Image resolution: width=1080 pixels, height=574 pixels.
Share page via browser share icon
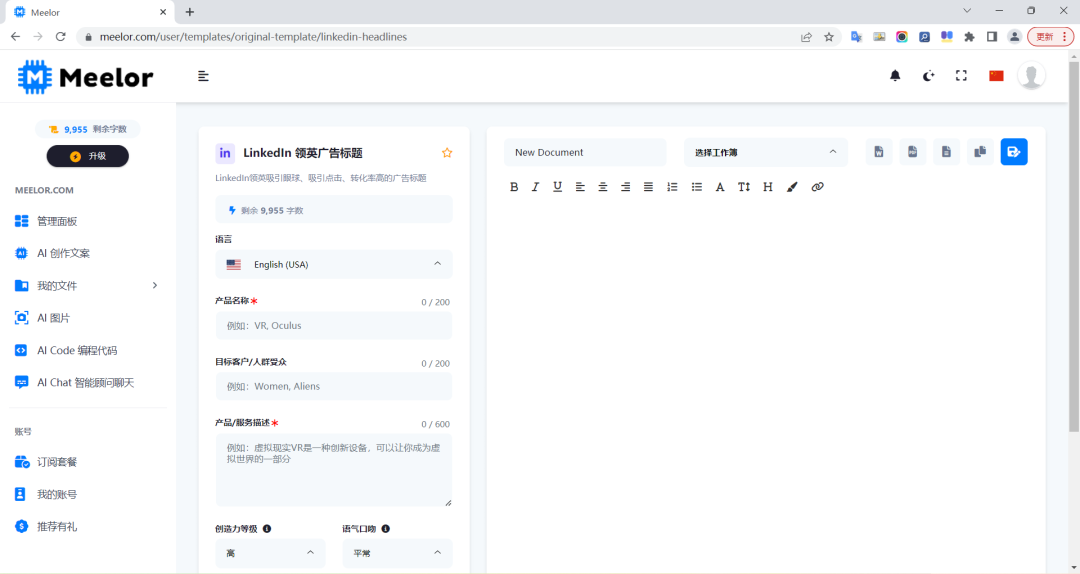[806, 37]
